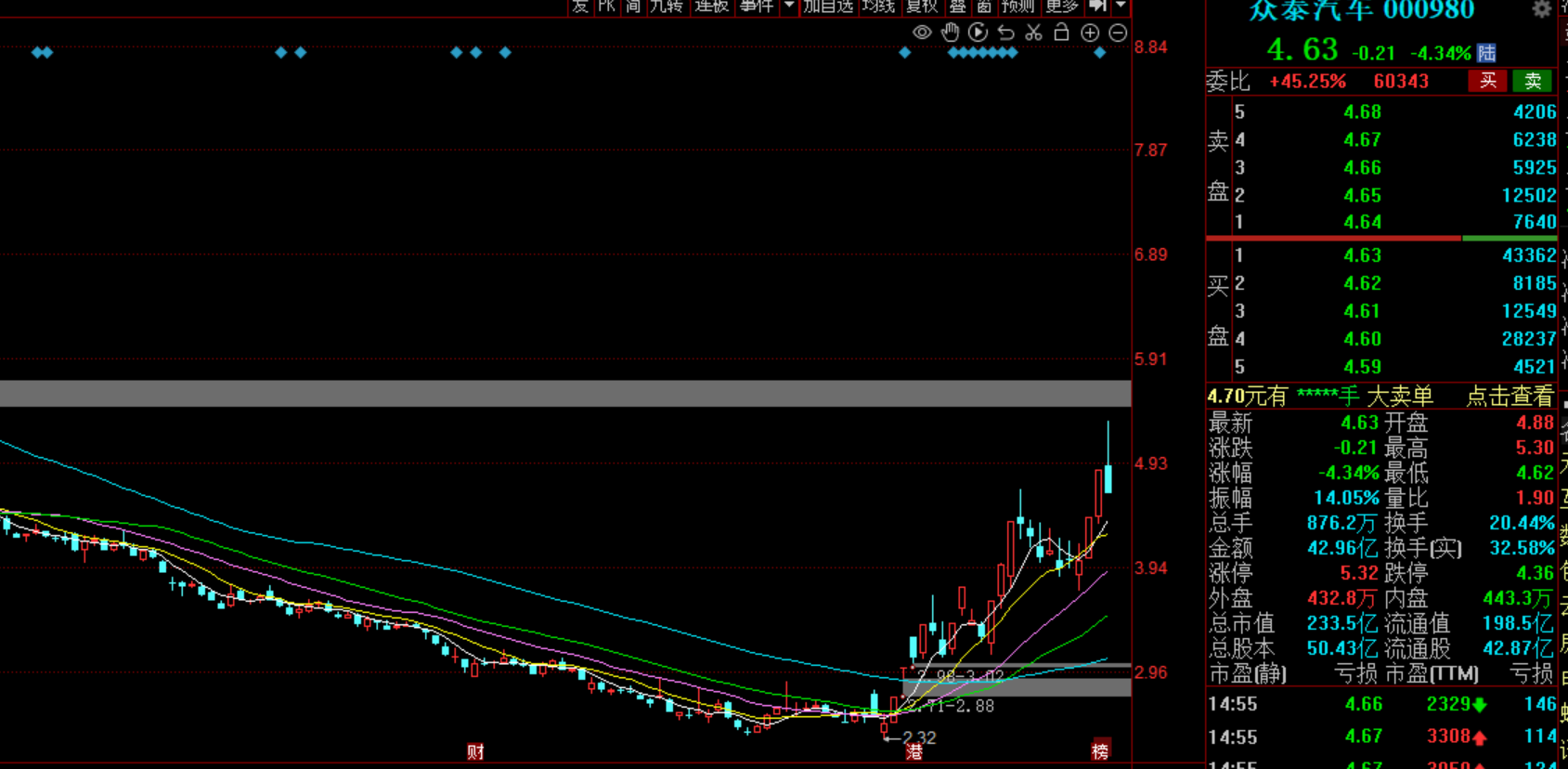Viewport: 1568px width, 769px height.
Task: Click the green 卖 sell button
Action: pos(1533,81)
